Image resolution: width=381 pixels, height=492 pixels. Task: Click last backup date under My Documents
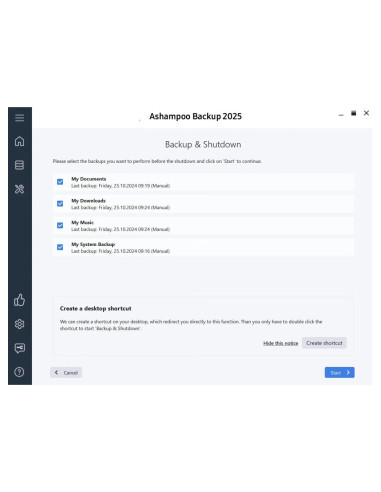click(120, 186)
